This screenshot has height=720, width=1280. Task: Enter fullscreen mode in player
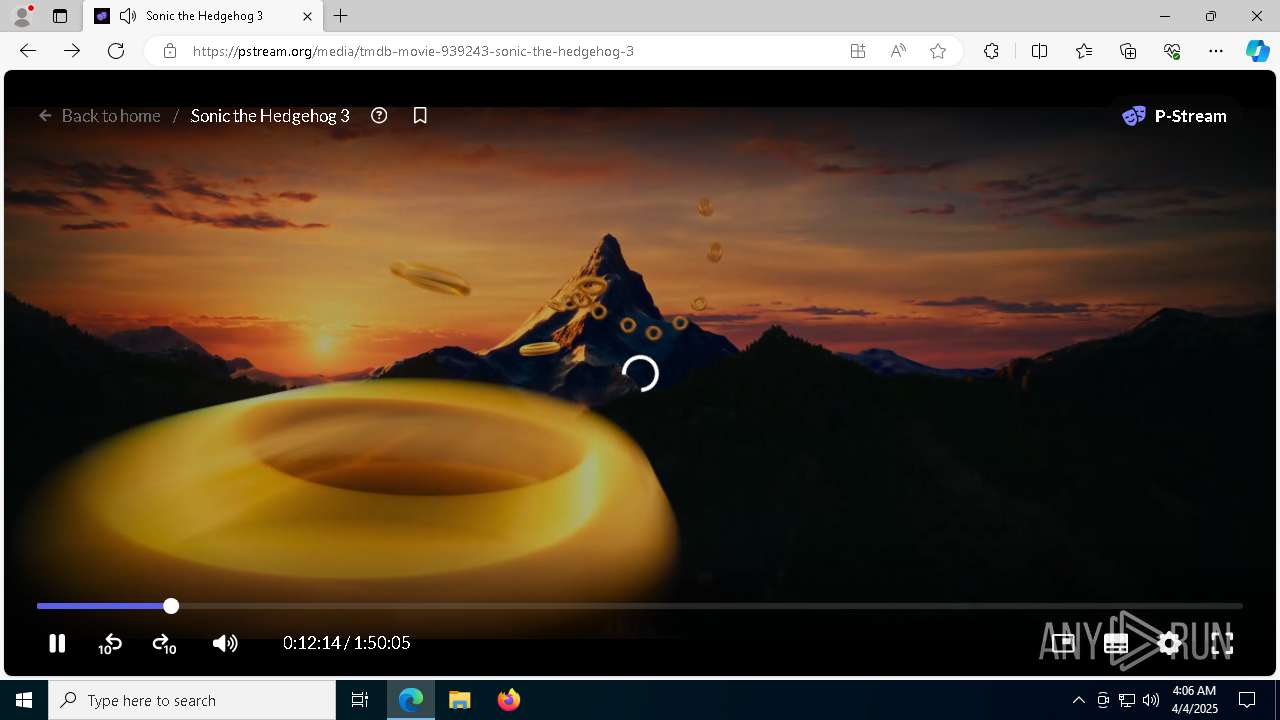pos(1222,643)
